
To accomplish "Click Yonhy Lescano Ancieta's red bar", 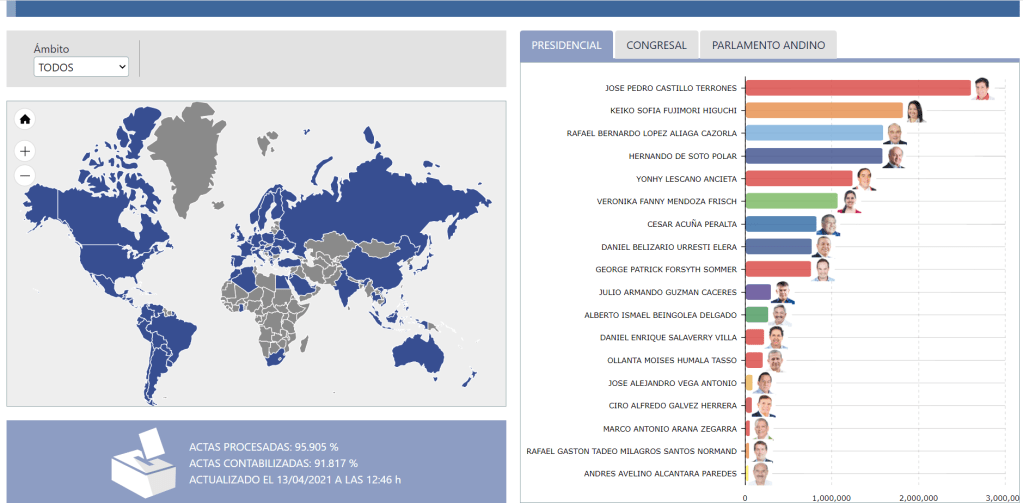I will click(x=798, y=179).
